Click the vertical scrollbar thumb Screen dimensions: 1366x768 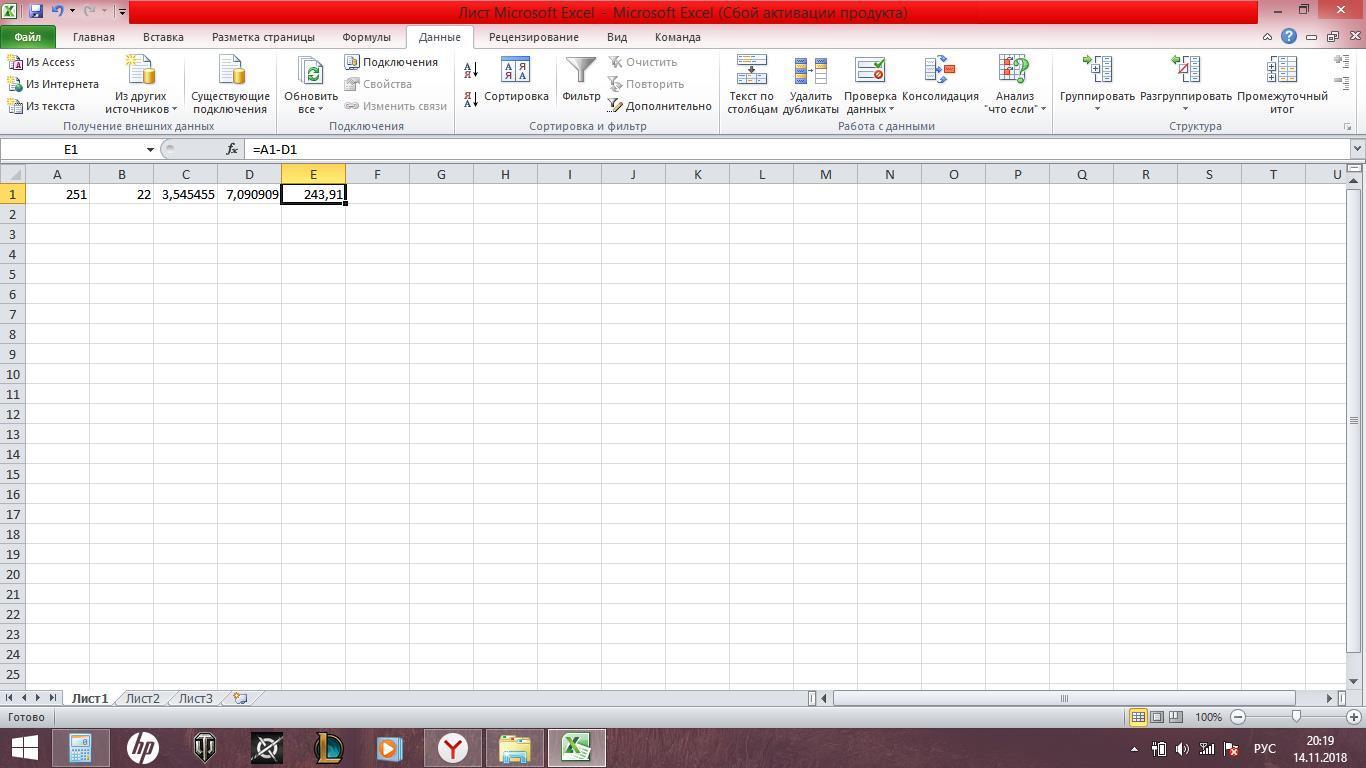click(x=1355, y=419)
